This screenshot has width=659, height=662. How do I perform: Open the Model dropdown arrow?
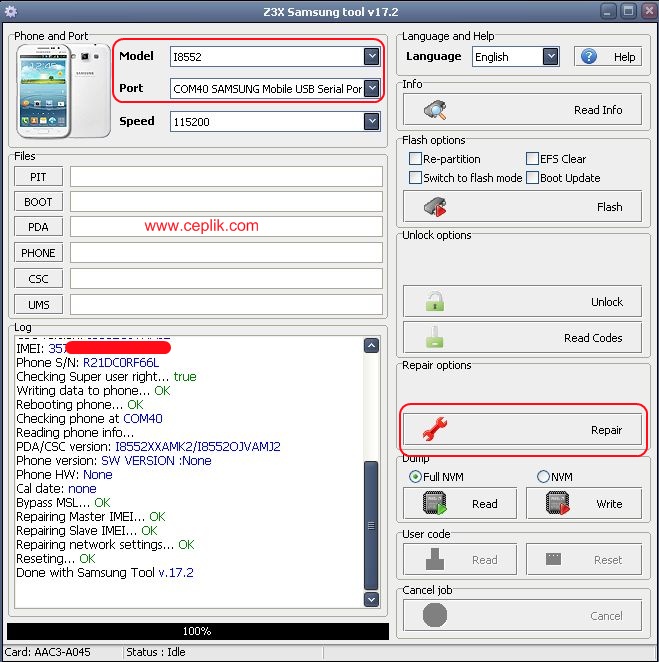pos(372,57)
